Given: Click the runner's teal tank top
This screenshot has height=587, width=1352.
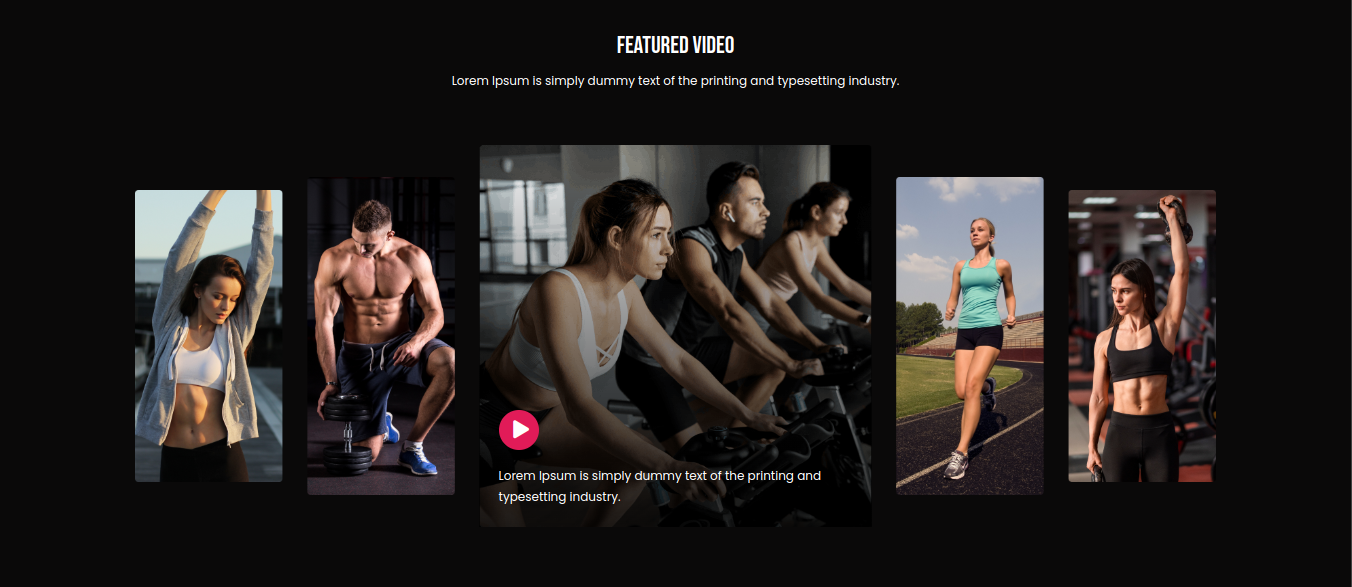Looking at the screenshot, I should [980, 292].
